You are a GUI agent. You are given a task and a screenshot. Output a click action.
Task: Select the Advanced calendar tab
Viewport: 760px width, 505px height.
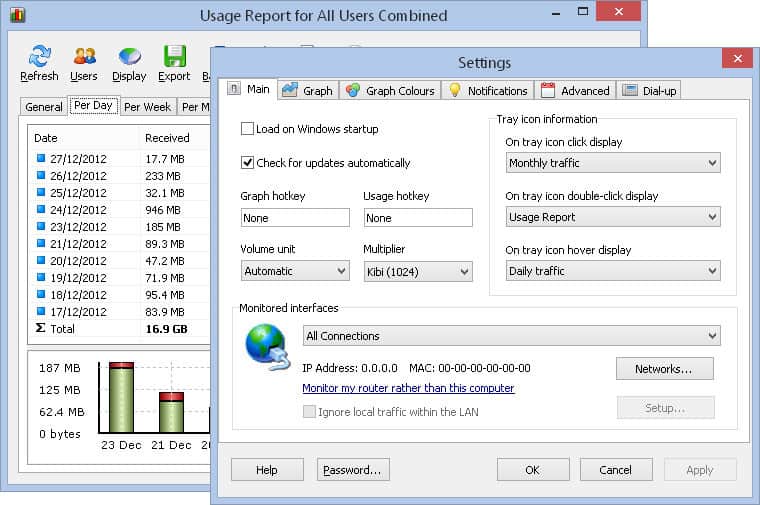(x=575, y=91)
